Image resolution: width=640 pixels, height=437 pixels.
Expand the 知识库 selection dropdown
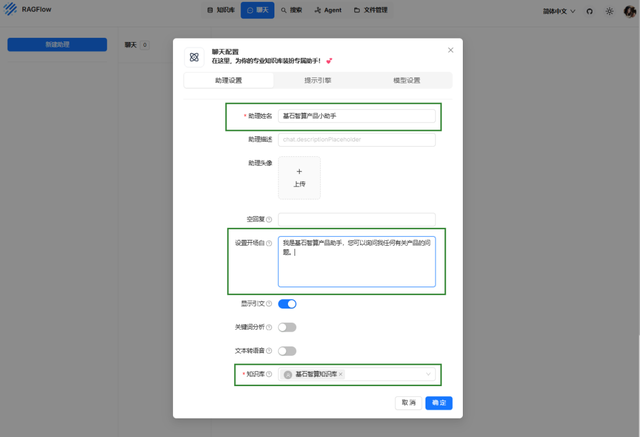point(428,374)
